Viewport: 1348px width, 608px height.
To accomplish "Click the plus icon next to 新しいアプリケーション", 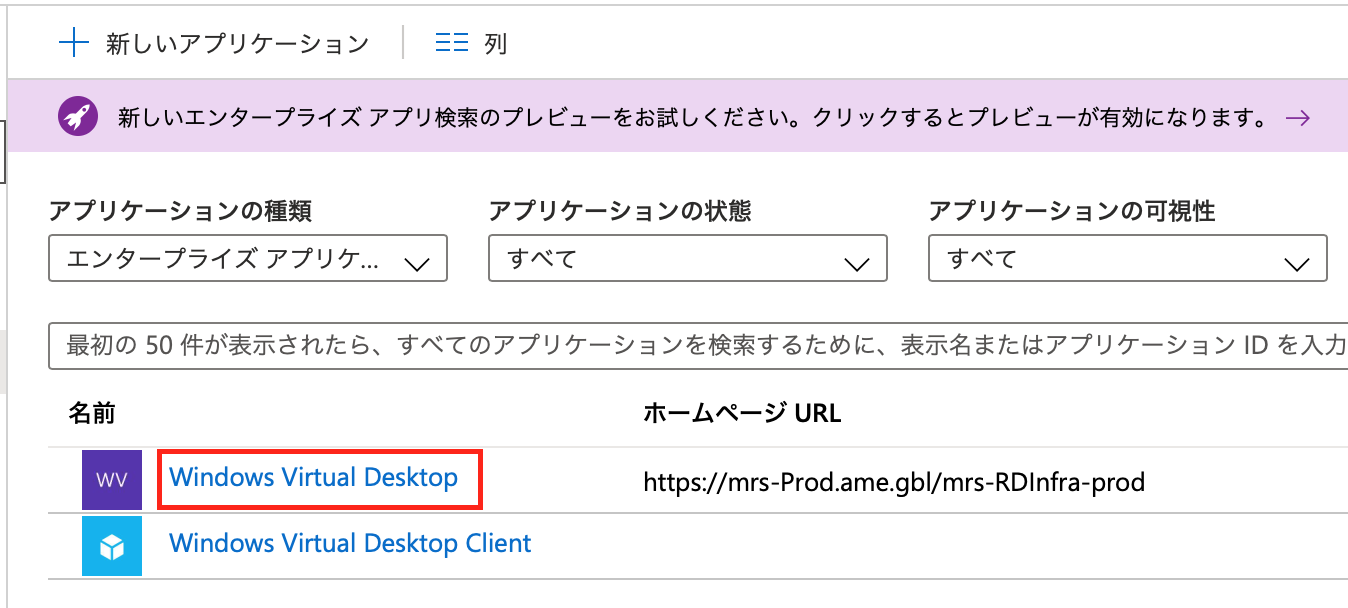I will pyautogui.click(x=75, y=42).
